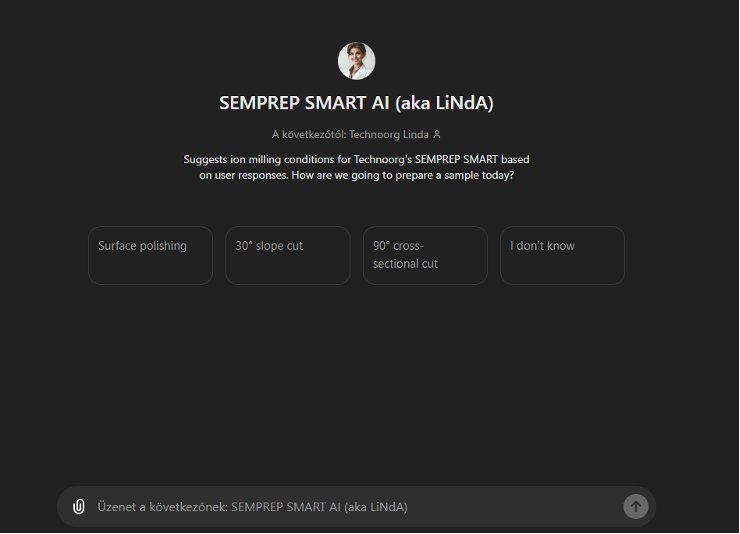Open the Technoorg Linda author link

point(389,134)
